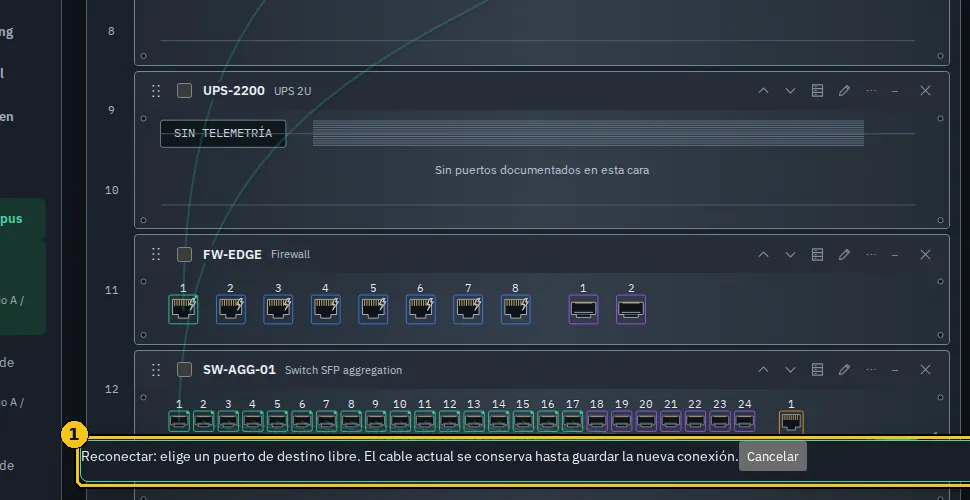The height and width of the screenshot is (500, 970).
Task: Move FW-EDGE up with chevron
Action: point(763,254)
